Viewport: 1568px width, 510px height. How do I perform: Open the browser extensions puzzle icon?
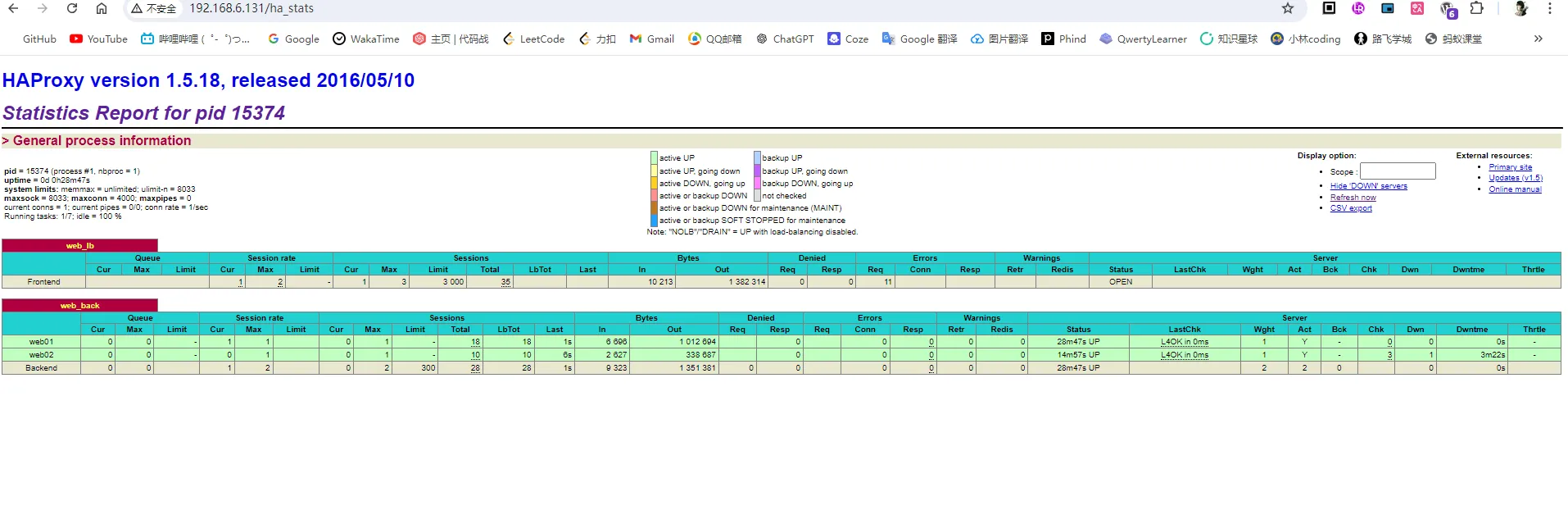tap(1476, 8)
